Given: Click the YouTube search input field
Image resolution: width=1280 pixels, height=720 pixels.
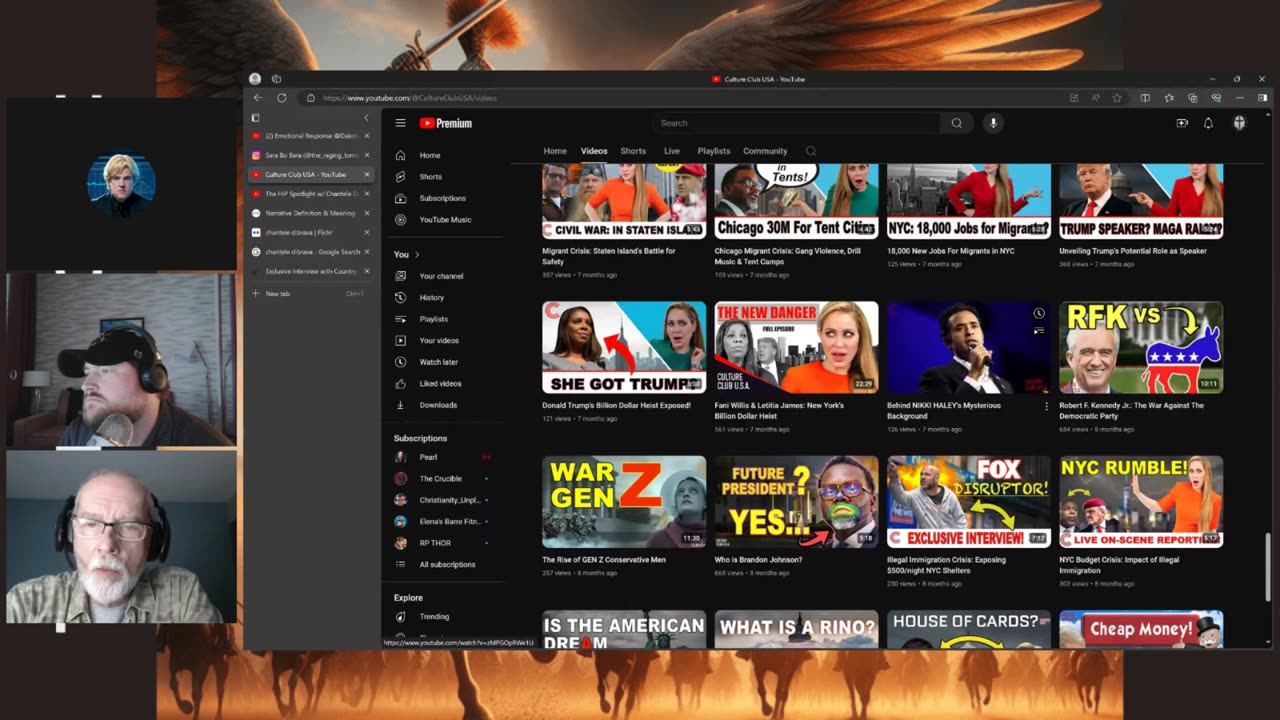Looking at the screenshot, I should tap(796, 123).
